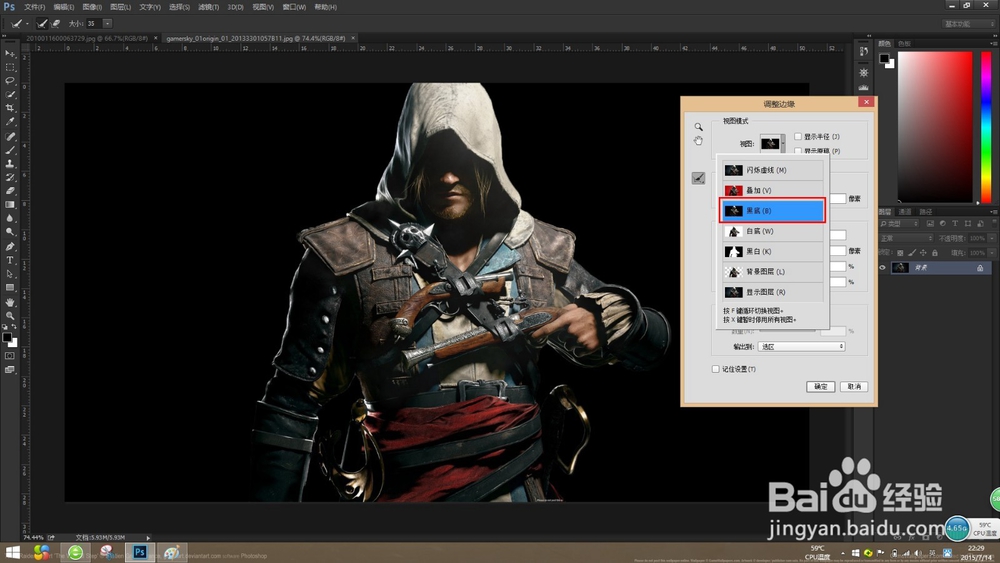The width and height of the screenshot is (1000, 563).
Task: Toggle 记住设置 (T) checkbox
Action: pyautogui.click(x=716, y=369)
